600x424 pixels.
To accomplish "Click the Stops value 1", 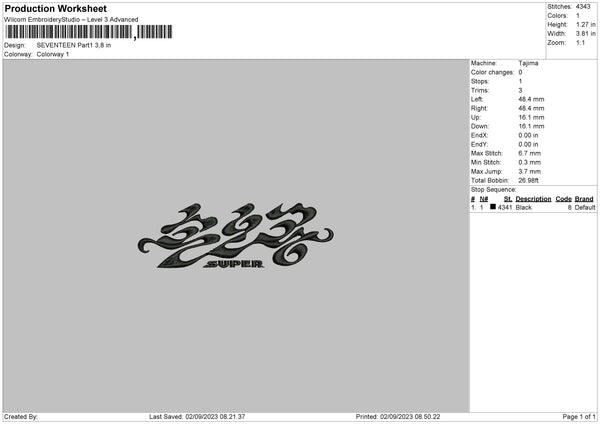I will point(520,81).
